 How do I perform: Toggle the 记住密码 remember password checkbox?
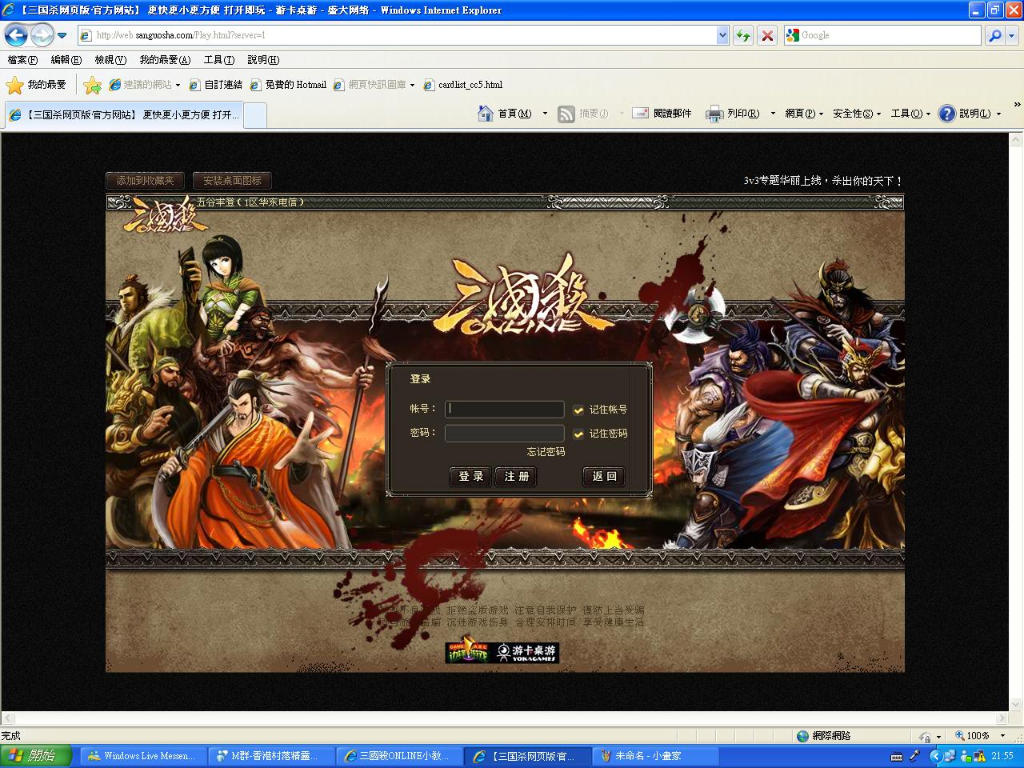(x=578, y=434)
